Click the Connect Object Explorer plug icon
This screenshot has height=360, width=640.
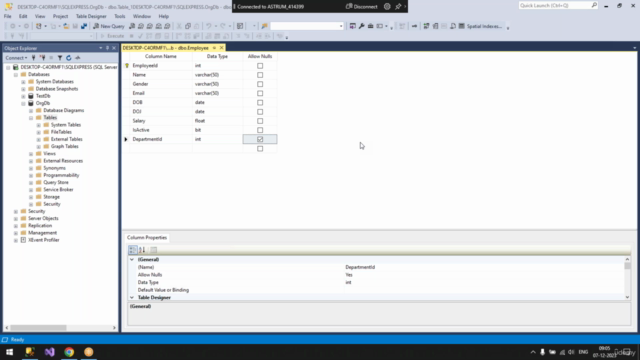[34, 58]
